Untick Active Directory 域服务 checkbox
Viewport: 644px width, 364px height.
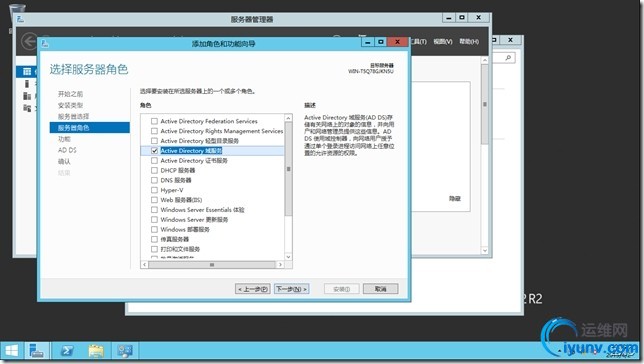(154, 151)
